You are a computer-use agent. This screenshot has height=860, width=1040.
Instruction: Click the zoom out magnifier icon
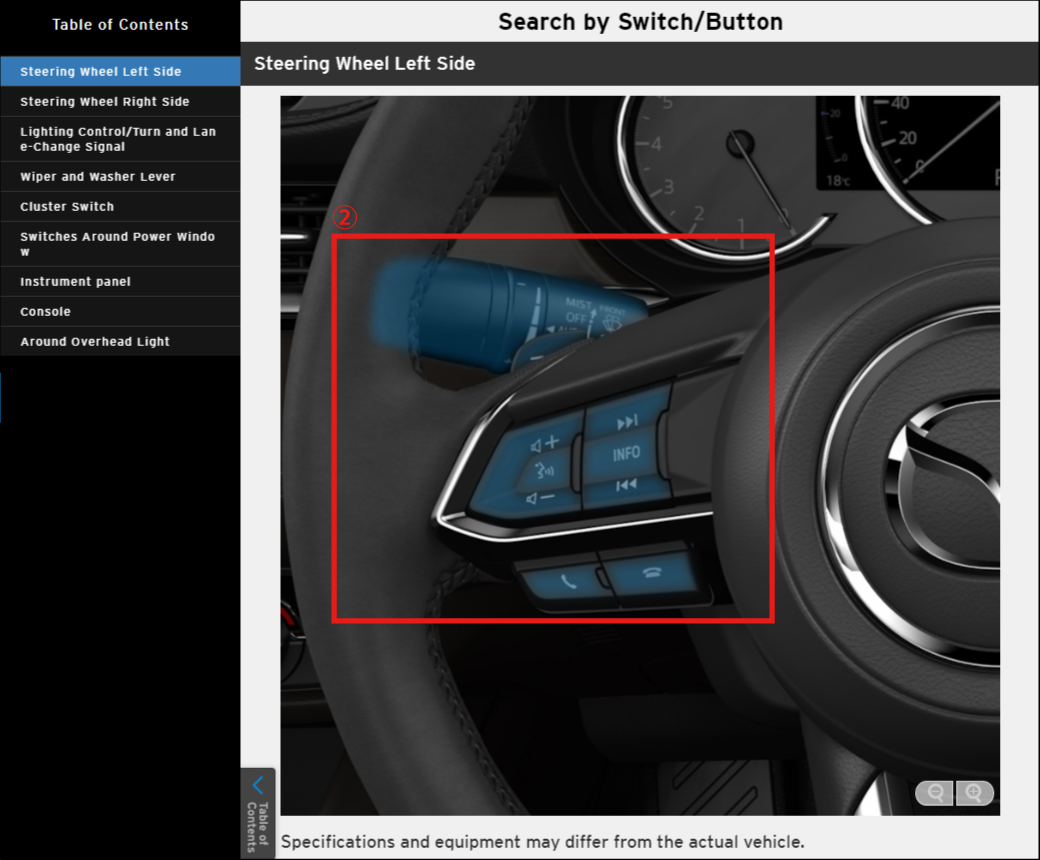point(936,793)
